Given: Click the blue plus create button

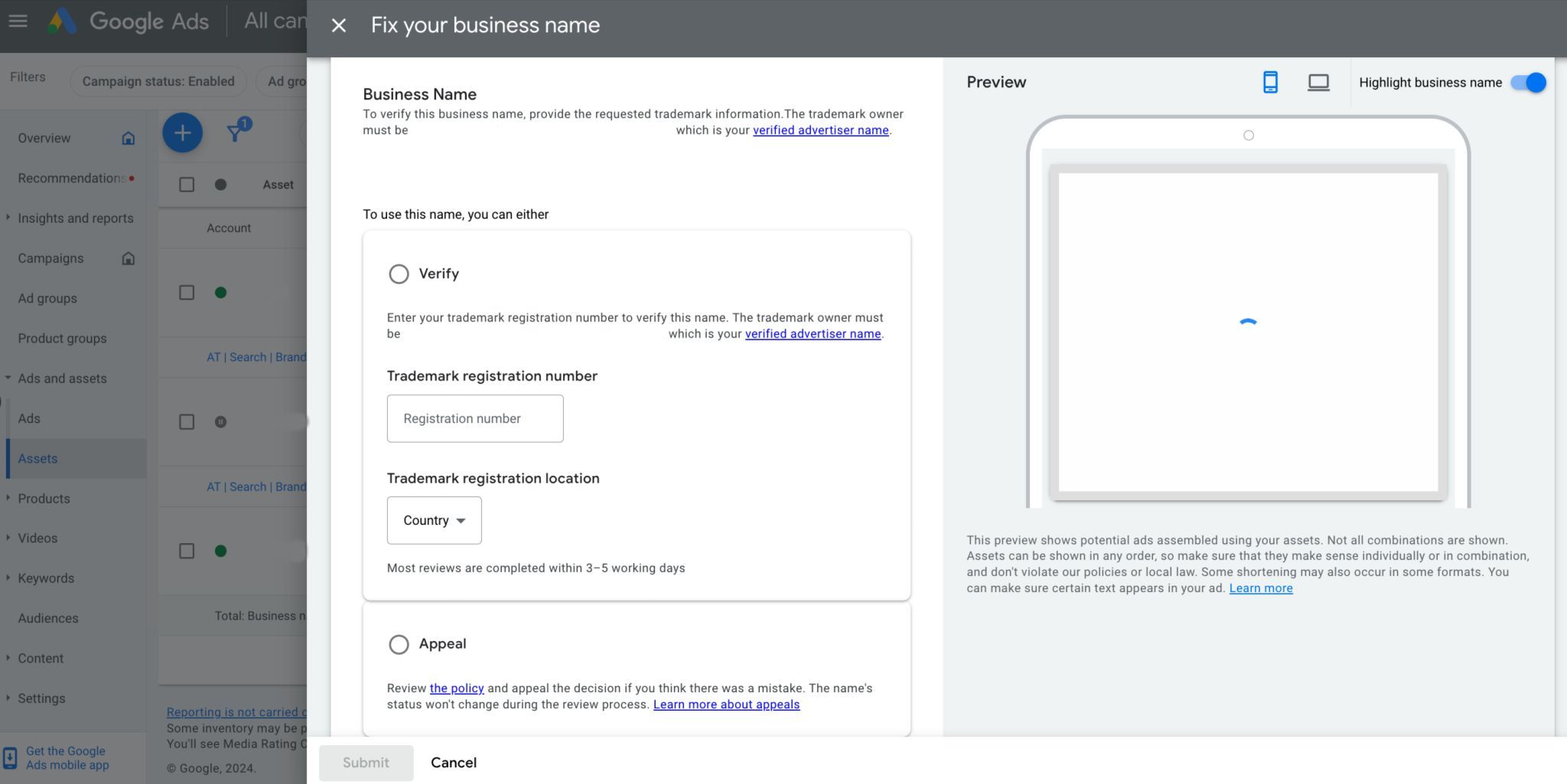Looking at the screenshot, I should [x=182, y=133].
